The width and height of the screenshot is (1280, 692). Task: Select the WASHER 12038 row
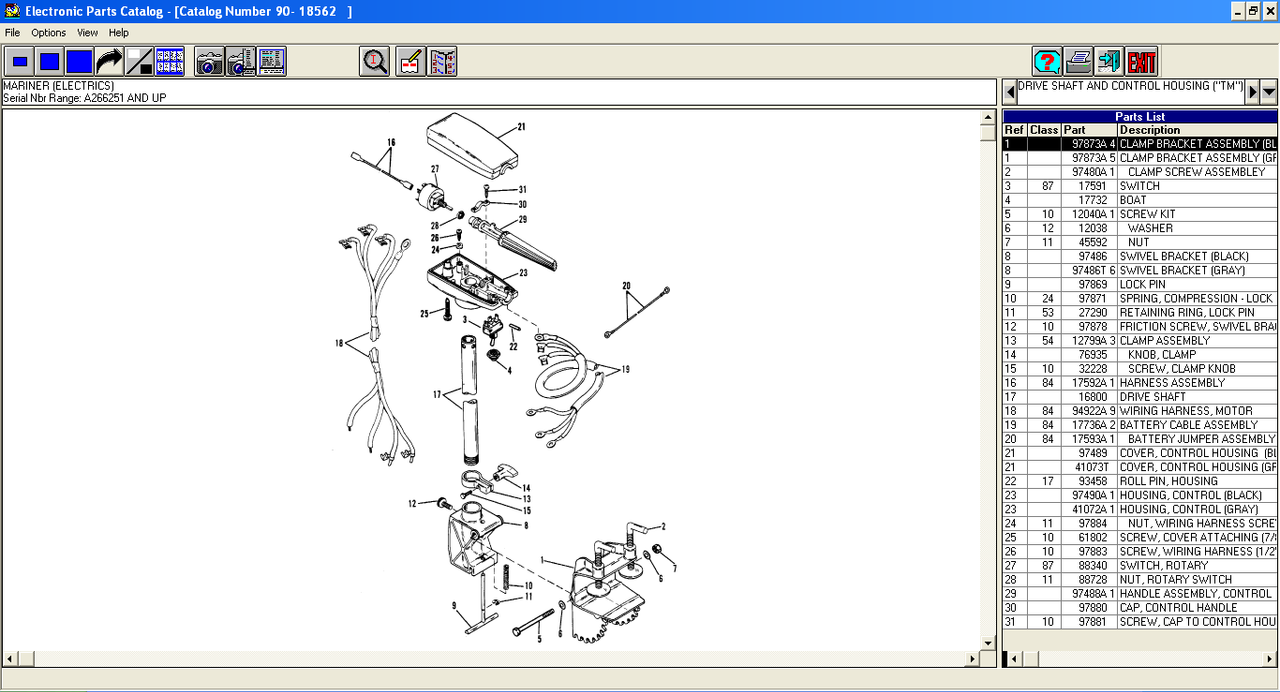tap(1140, 228)
